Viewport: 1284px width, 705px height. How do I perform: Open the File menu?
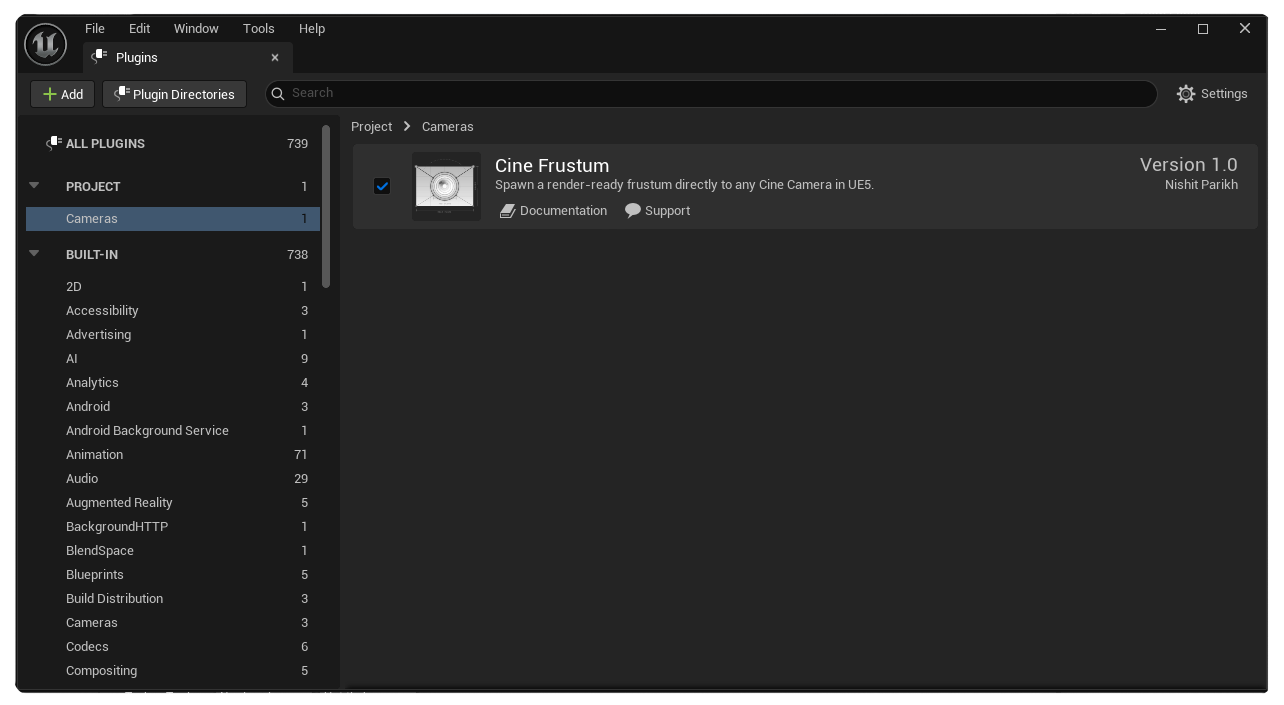[x=95, y=29]
